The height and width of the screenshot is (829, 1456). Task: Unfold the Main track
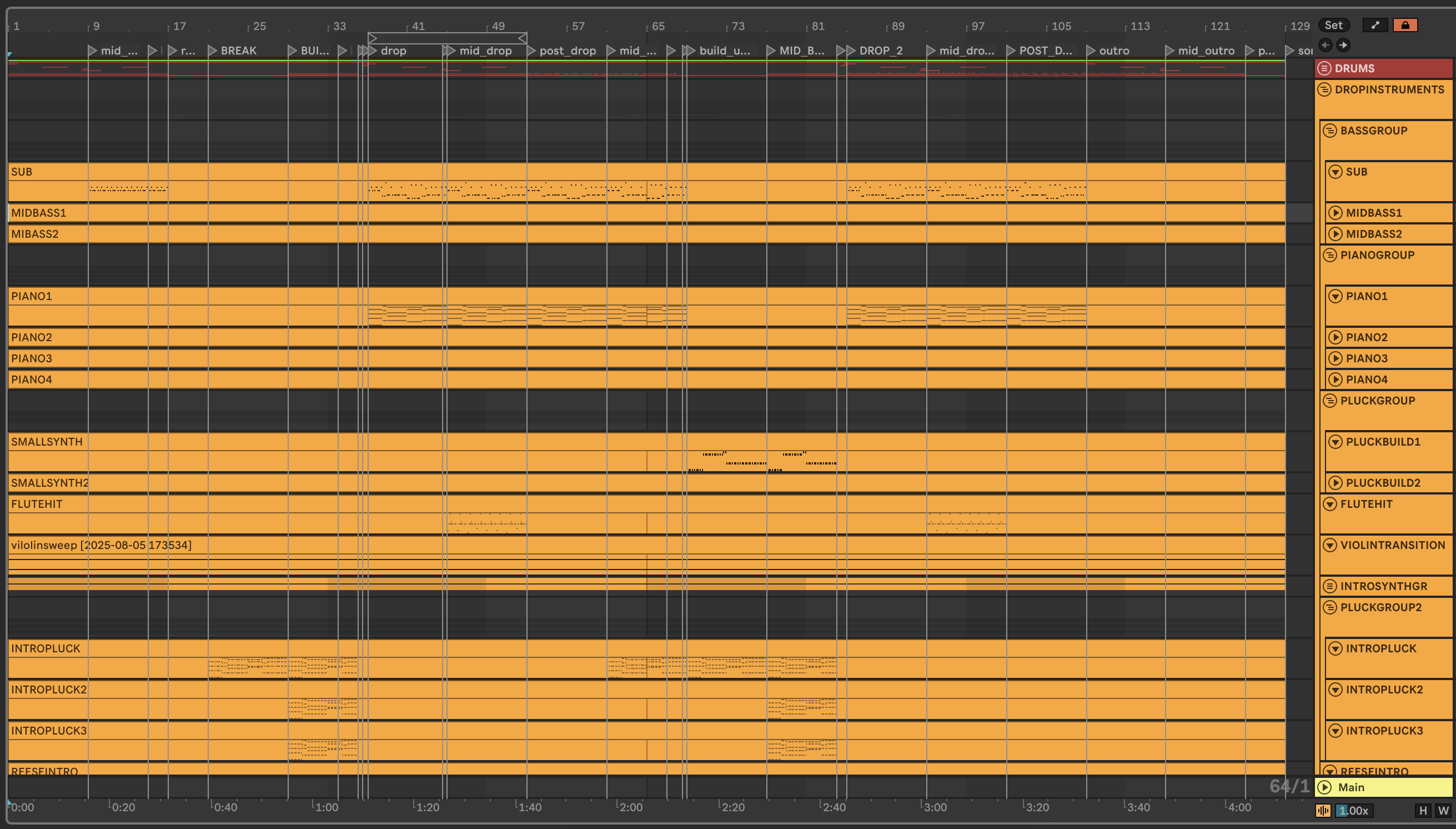point(1324,787)
